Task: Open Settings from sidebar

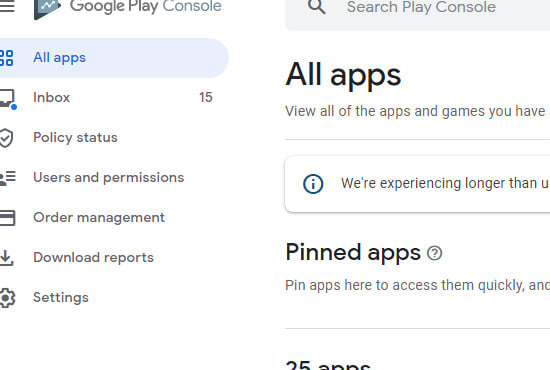Action: [x=61, y=298]
